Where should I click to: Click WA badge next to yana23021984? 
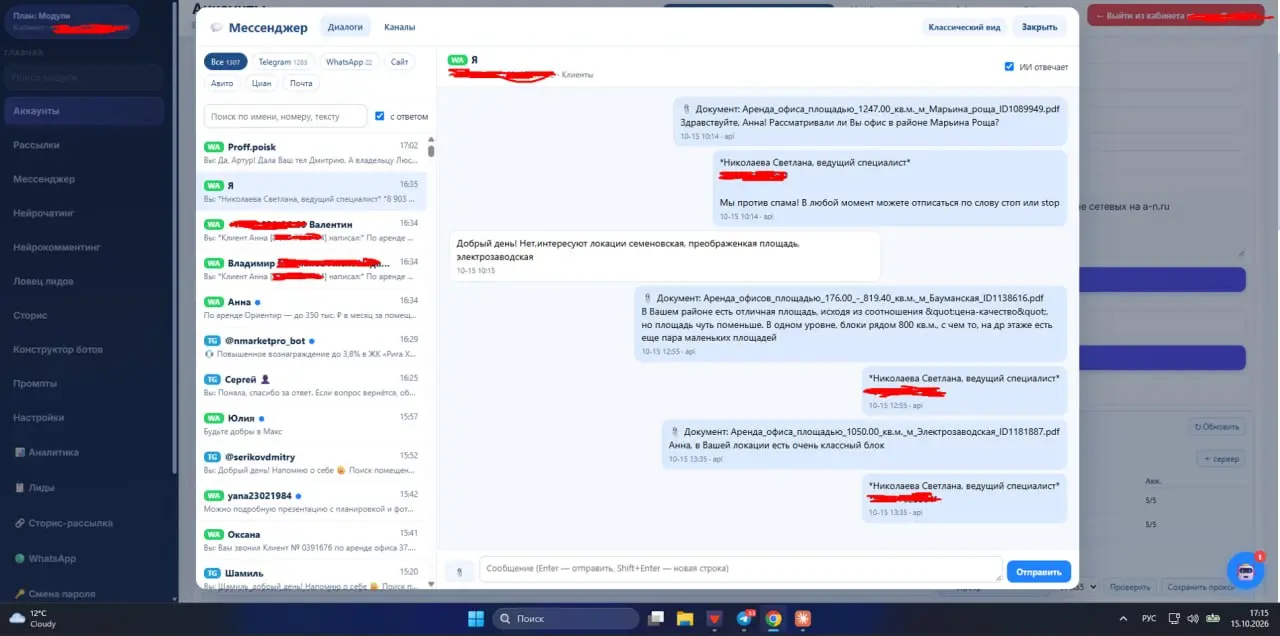212,495
